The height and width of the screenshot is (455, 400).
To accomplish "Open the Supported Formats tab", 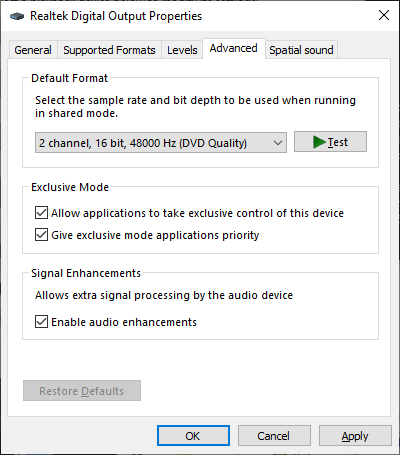I will click(109, 50).
